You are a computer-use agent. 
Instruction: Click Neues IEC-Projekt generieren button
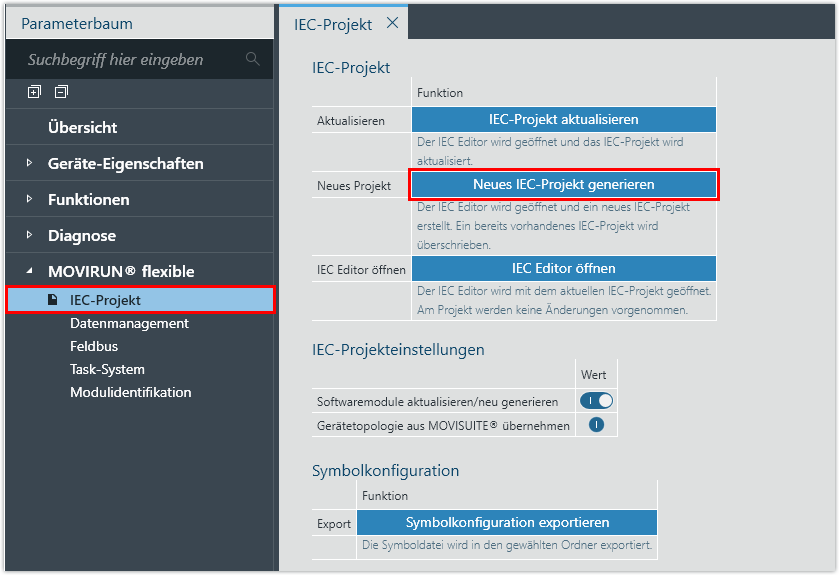click(x=563, y=185)
